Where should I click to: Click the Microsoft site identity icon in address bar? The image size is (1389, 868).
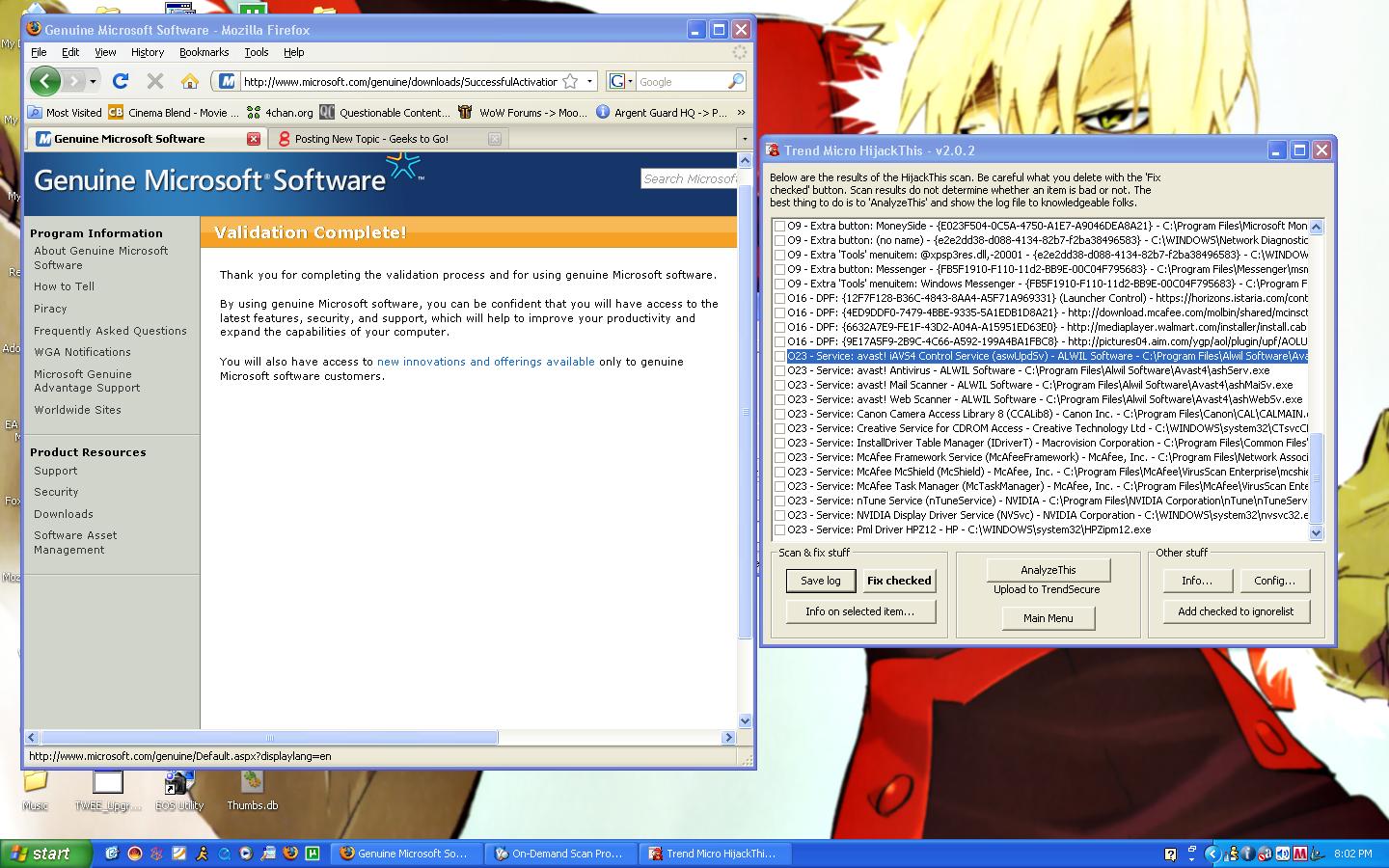226,81
